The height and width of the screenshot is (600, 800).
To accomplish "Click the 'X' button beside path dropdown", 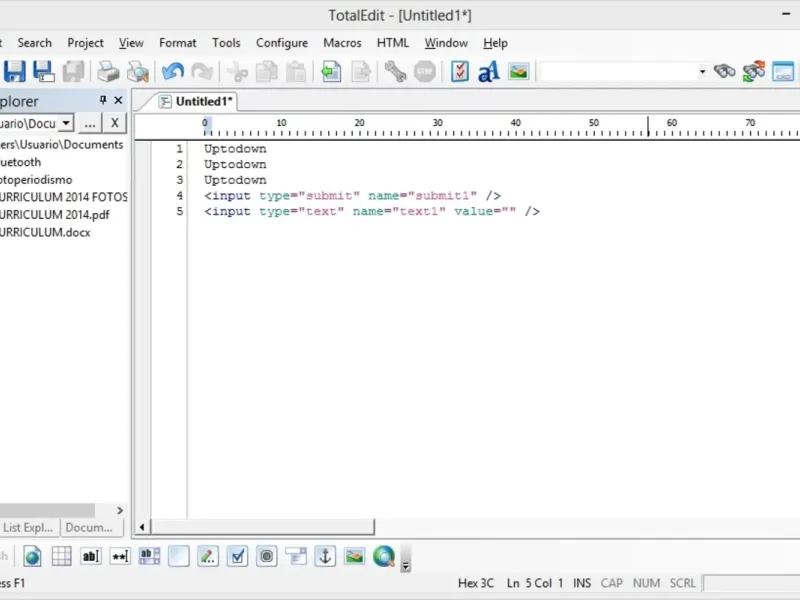I will (x=115, y=123).
